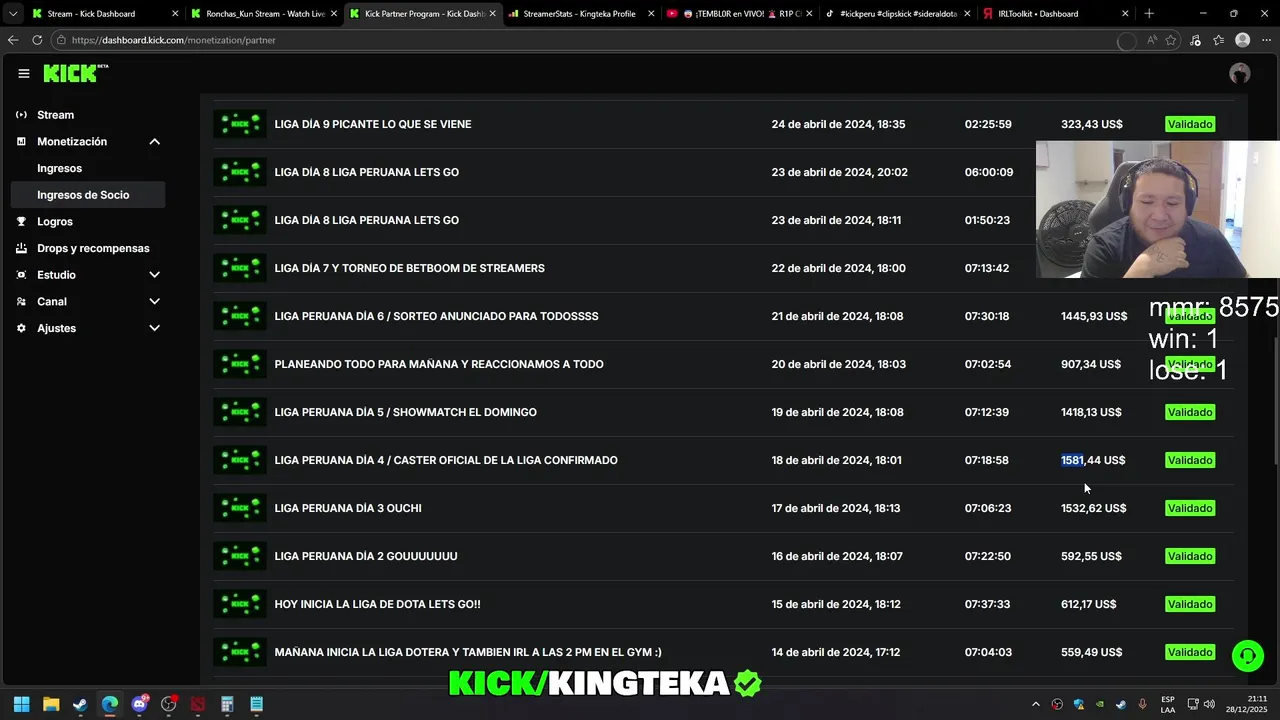1280x720 pixels.
Task: Open browser settings and more menu
Action: click(x=1265, y=40)
